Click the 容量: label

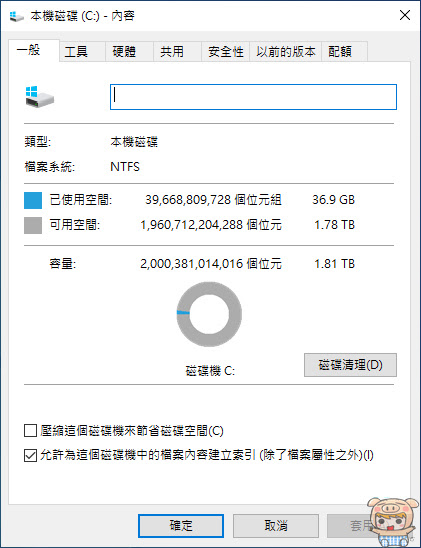click(63, 264)
